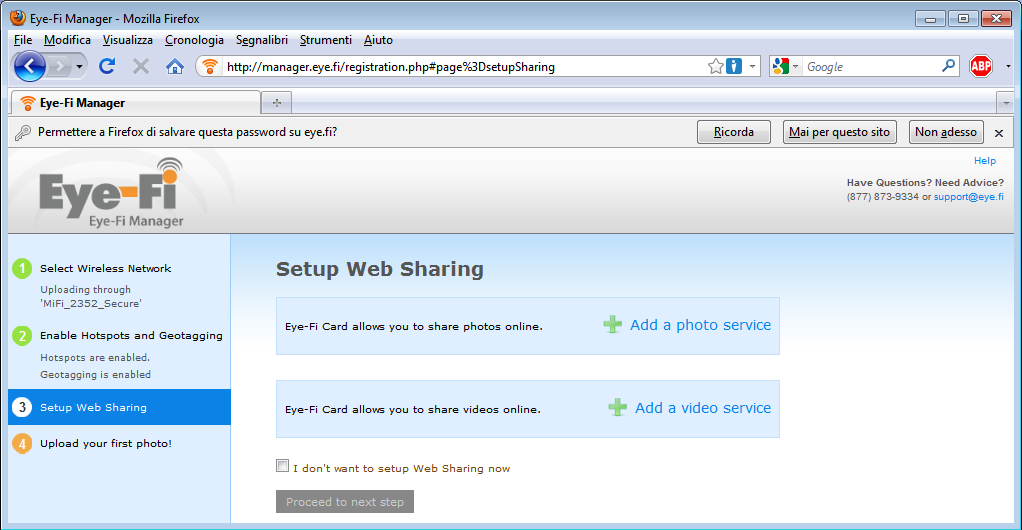
Task: Open a new tab with plus button
Action: pos(276,103)
